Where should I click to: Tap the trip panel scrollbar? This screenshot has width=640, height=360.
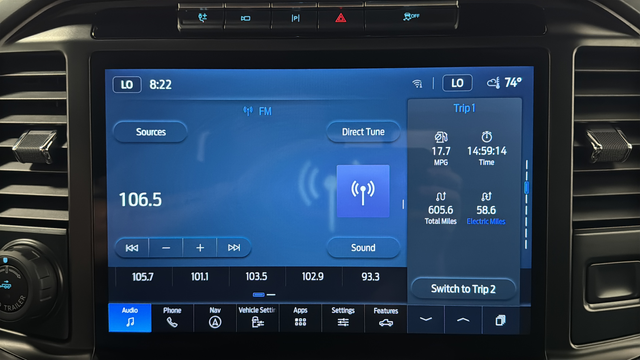coord(527,204)
